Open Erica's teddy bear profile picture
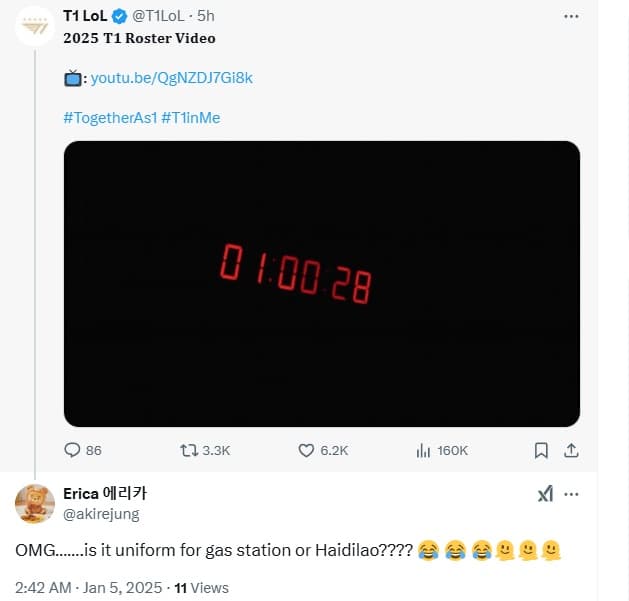This screenshot has height=601, width=629. click(x=35, y=503)
